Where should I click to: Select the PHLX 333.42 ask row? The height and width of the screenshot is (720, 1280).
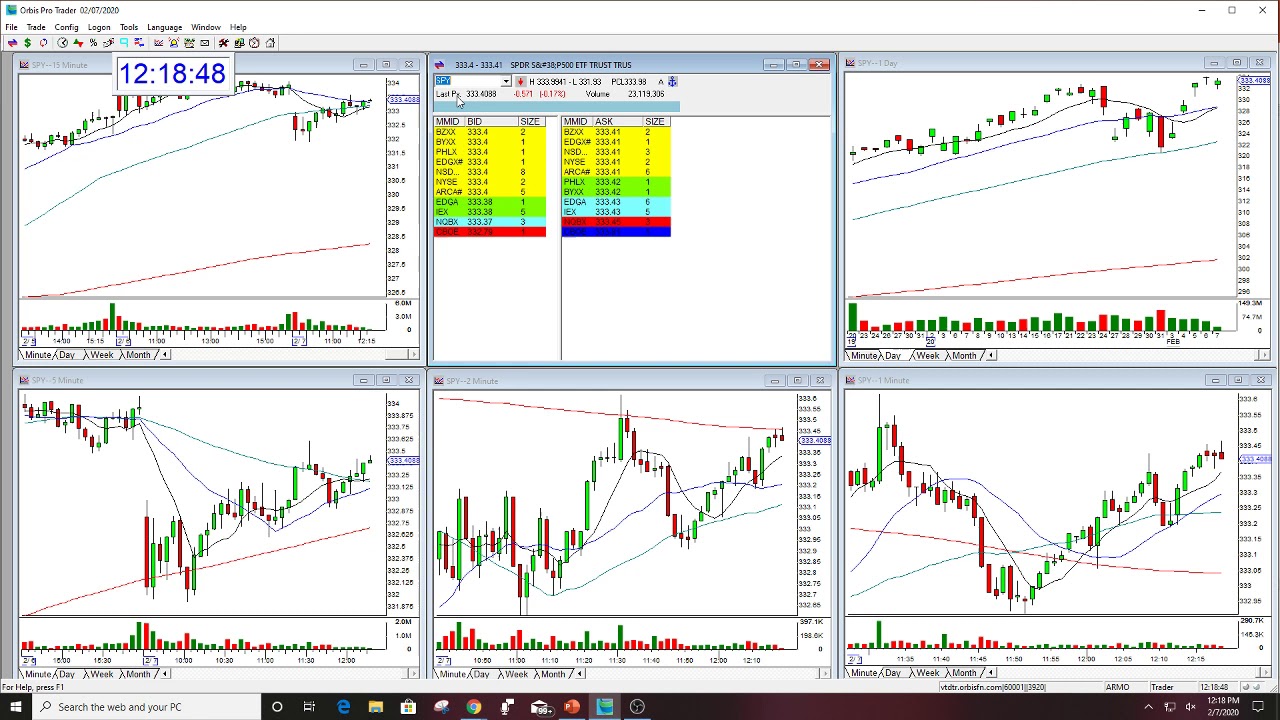click(x=616, y=182)
